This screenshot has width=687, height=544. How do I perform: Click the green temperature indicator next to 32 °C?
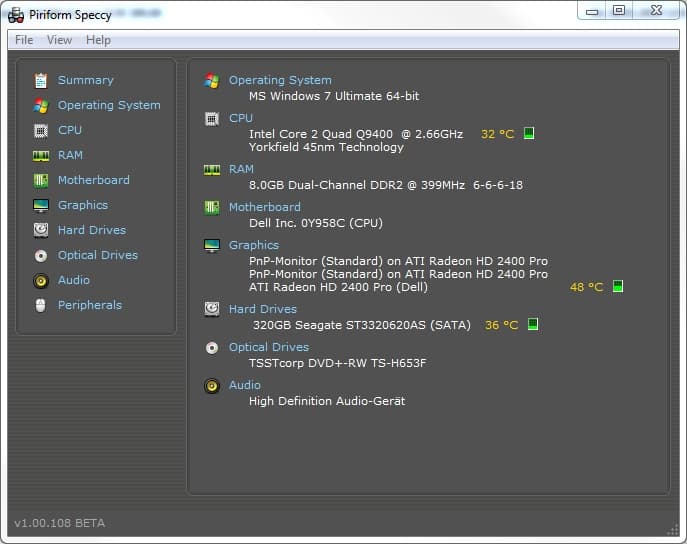529,133
